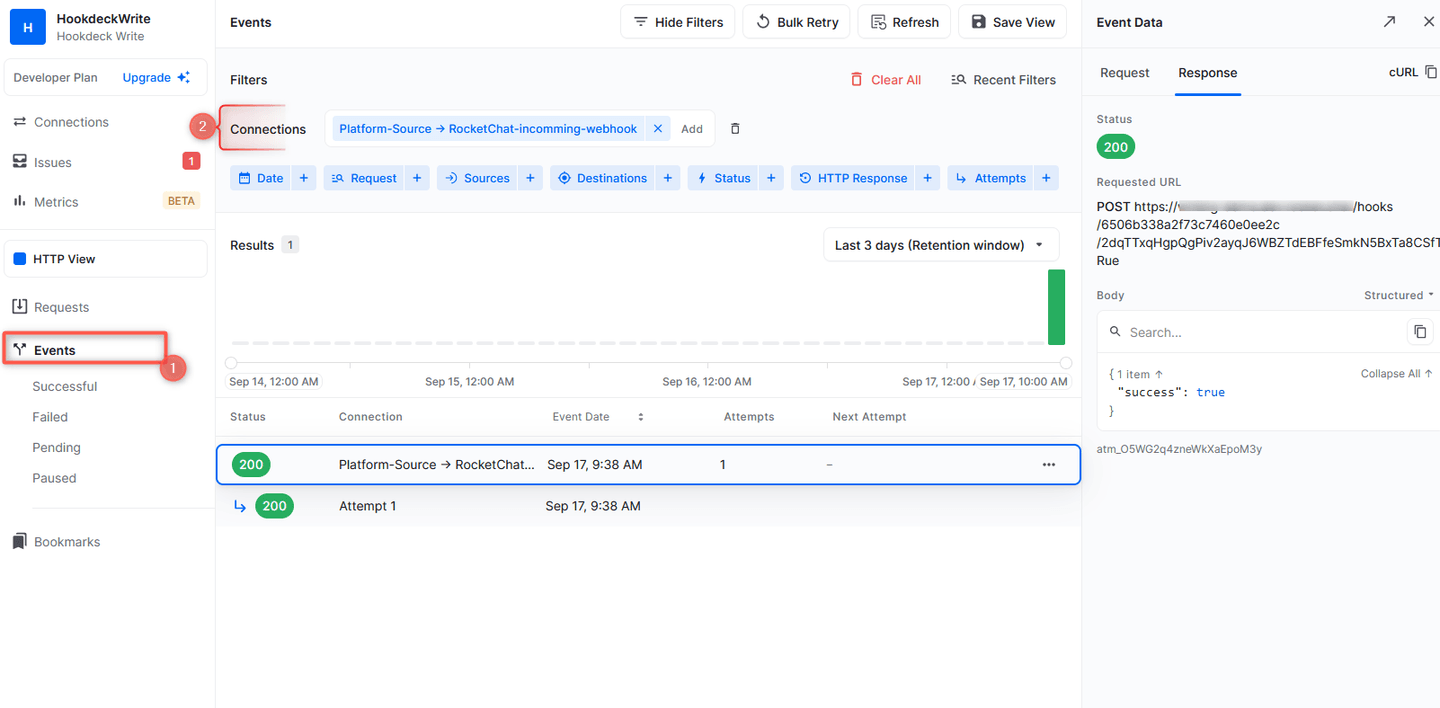Click Clear All to remove filters
The width and height of the screenshot is (1440, 708).
(x=886, y=79)
